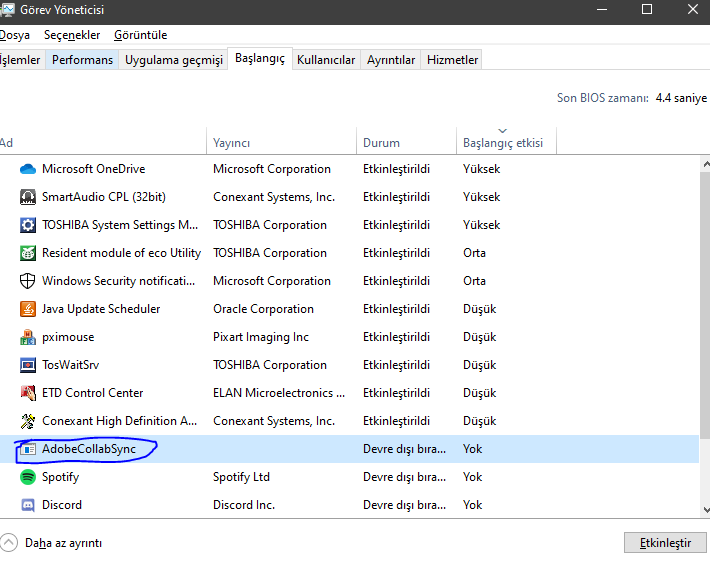The height and width of the screenshot is (565, 710).
Task: Click Oracle Corporation publisher cell
Action: 263,309
